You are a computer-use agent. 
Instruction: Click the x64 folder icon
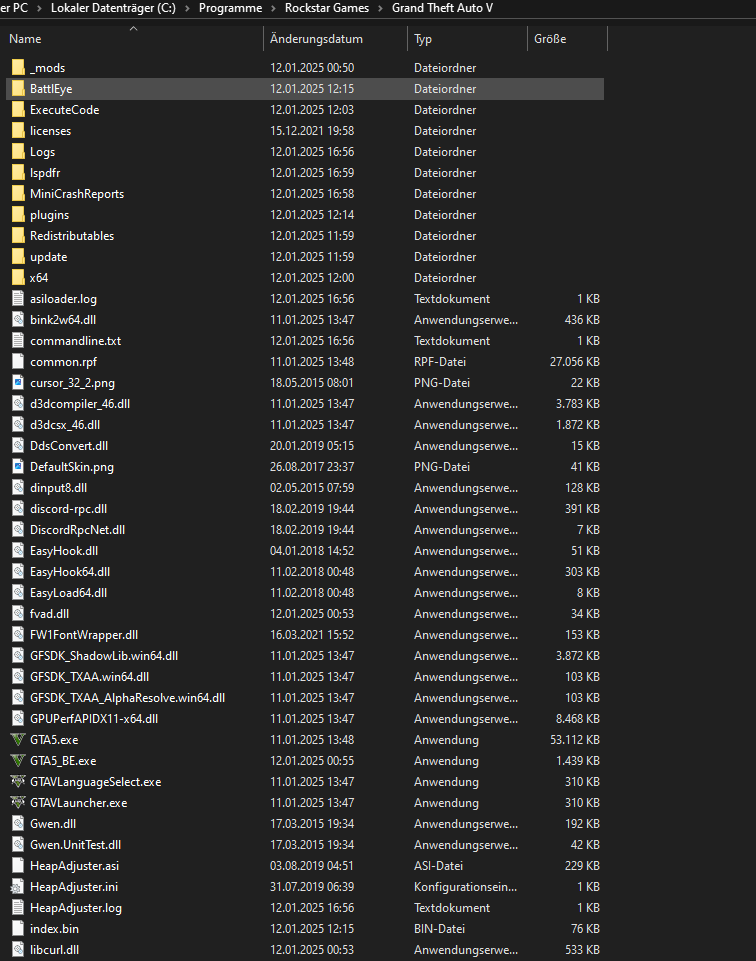(18, 278)
